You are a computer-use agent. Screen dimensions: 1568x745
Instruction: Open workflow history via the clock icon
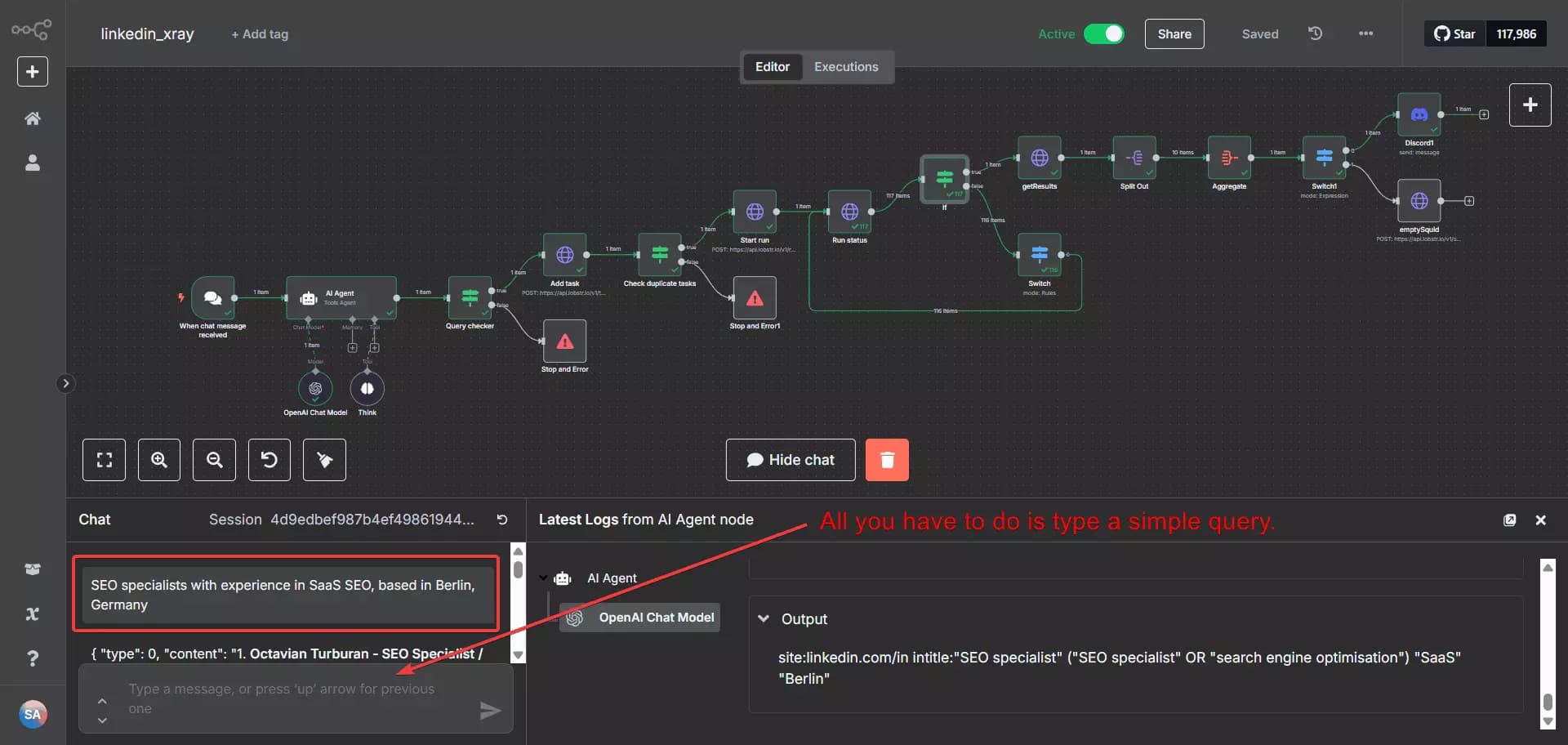coord(1315,33)
